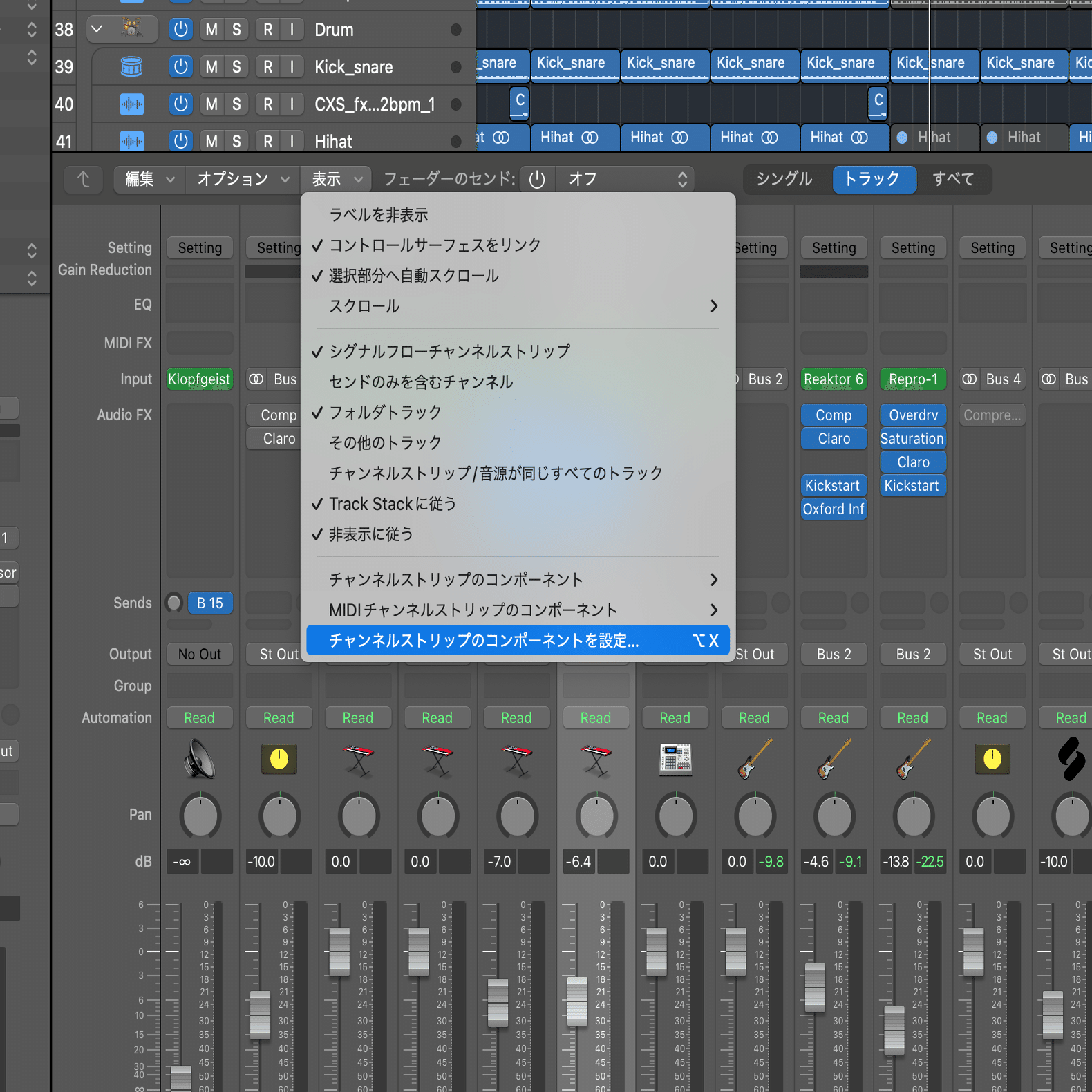This screenshot has width=1092, height=1092.
Task: Click the B 15 send slot
Action: [210, 603]
